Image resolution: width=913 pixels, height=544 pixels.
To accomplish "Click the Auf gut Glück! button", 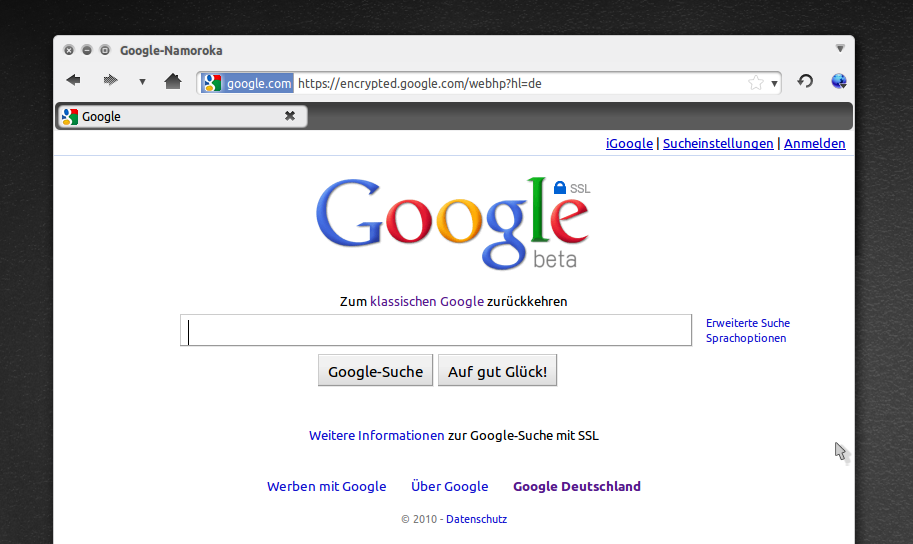I will pos(497,370).
